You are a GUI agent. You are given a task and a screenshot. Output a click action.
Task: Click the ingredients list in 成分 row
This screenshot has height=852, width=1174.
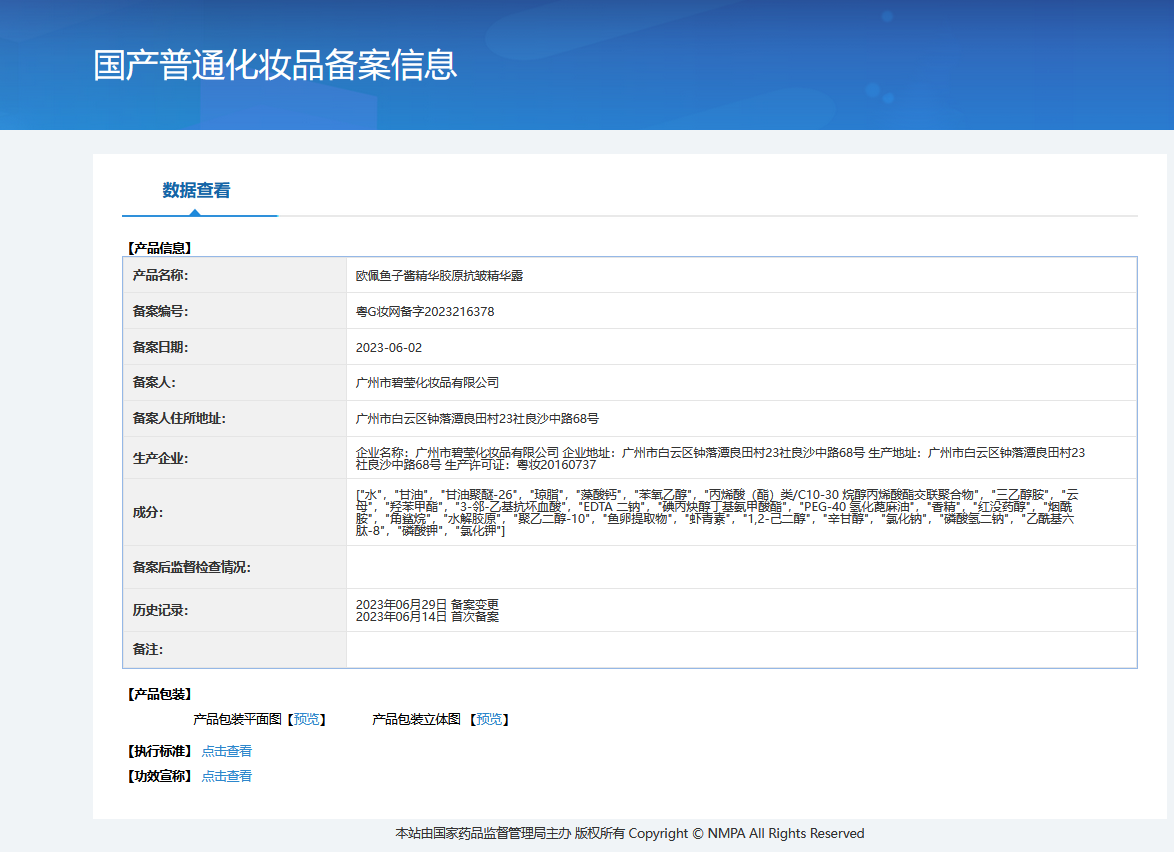[x=717, y=512]
